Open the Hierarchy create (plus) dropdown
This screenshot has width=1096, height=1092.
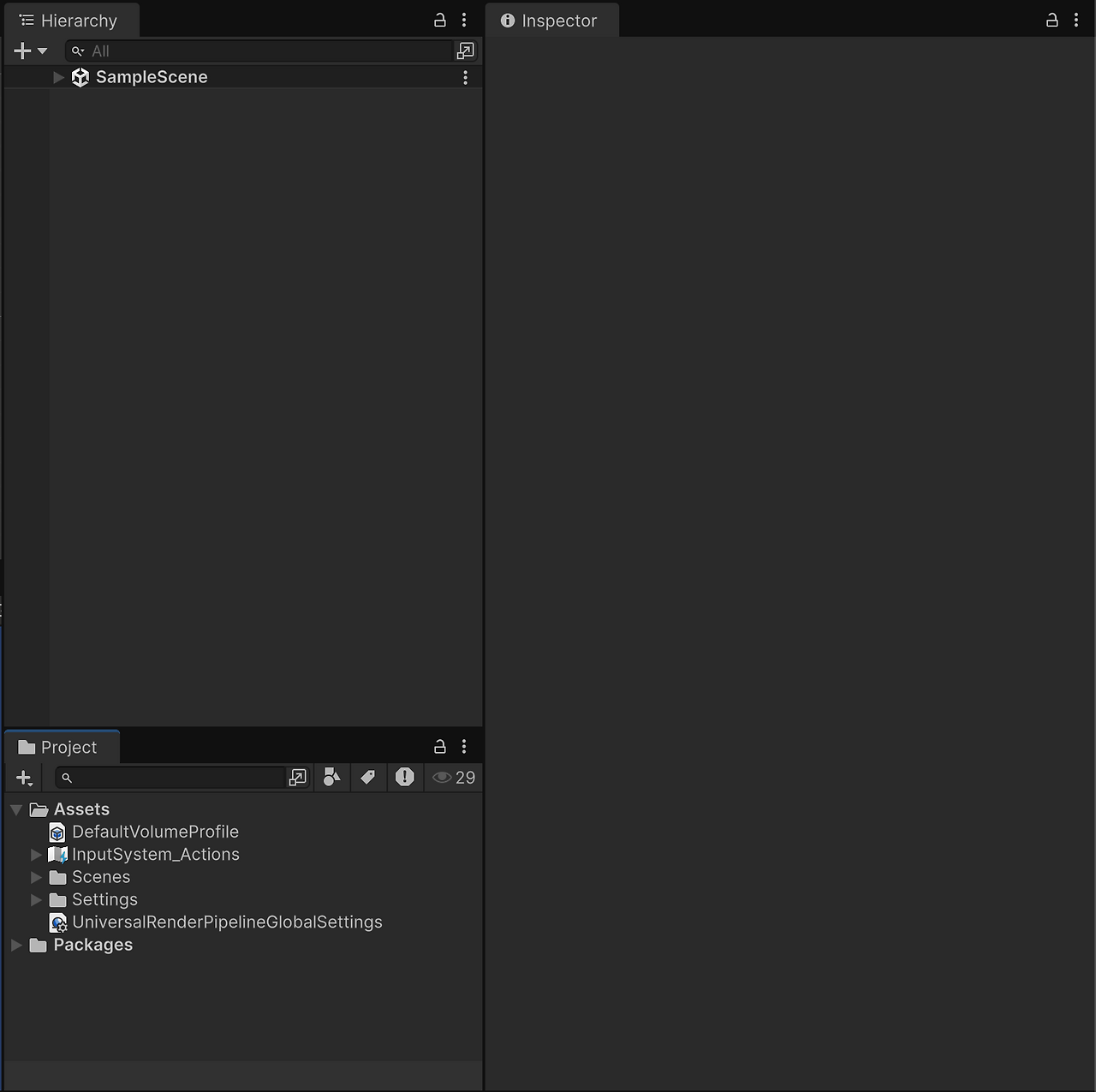click(x=31, y=51)
